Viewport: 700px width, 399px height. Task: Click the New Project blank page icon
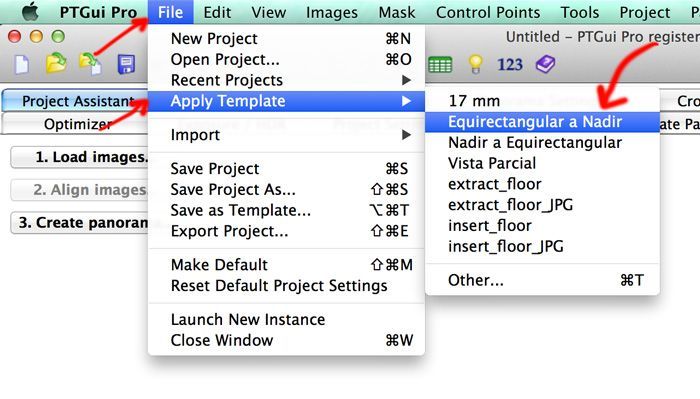22,64
